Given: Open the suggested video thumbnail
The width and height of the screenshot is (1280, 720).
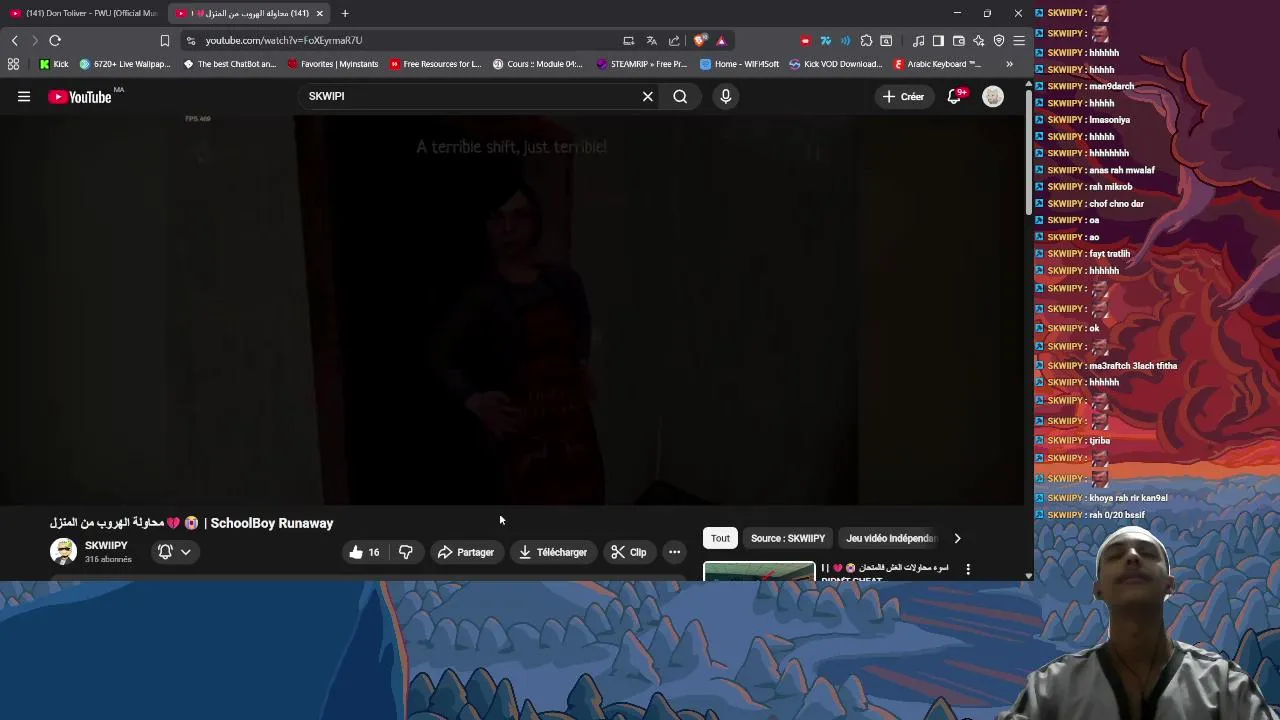Looking at the screenshot, I should click(760, 571).
